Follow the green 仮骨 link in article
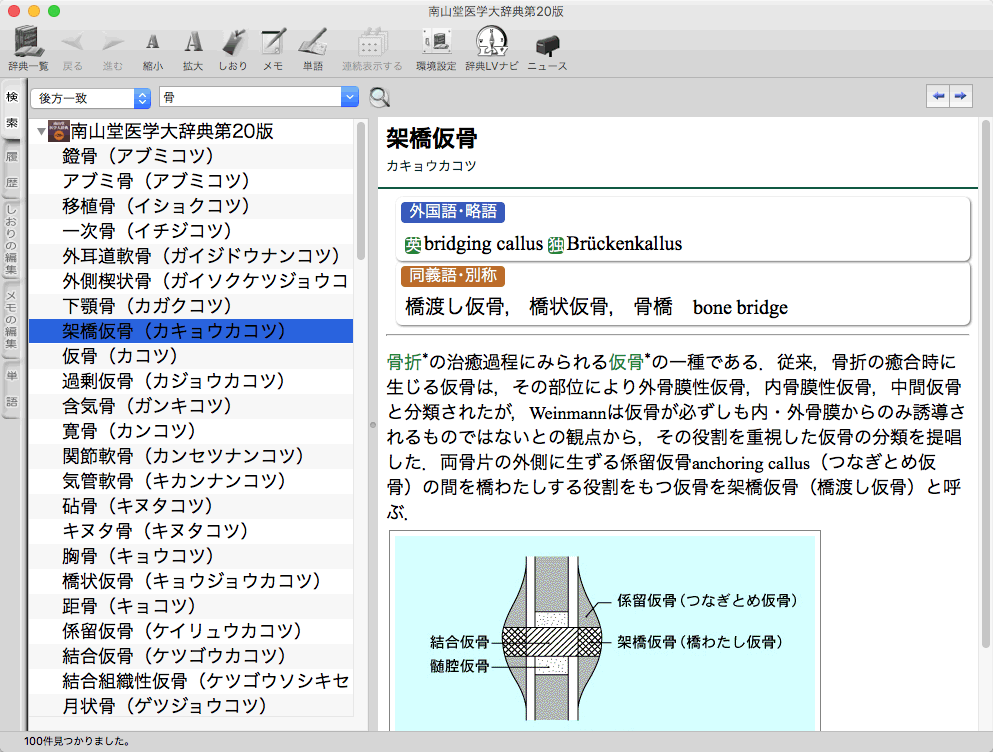 pos(625,361)
